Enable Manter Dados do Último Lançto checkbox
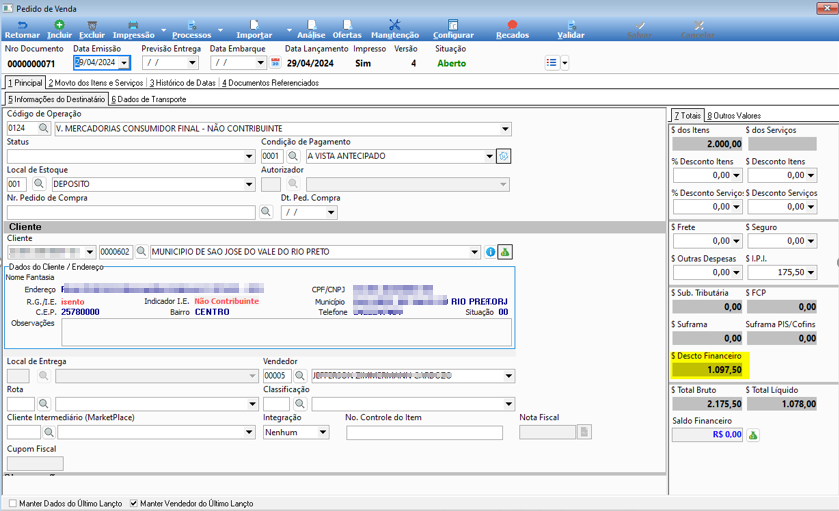 tap(13, 503)
